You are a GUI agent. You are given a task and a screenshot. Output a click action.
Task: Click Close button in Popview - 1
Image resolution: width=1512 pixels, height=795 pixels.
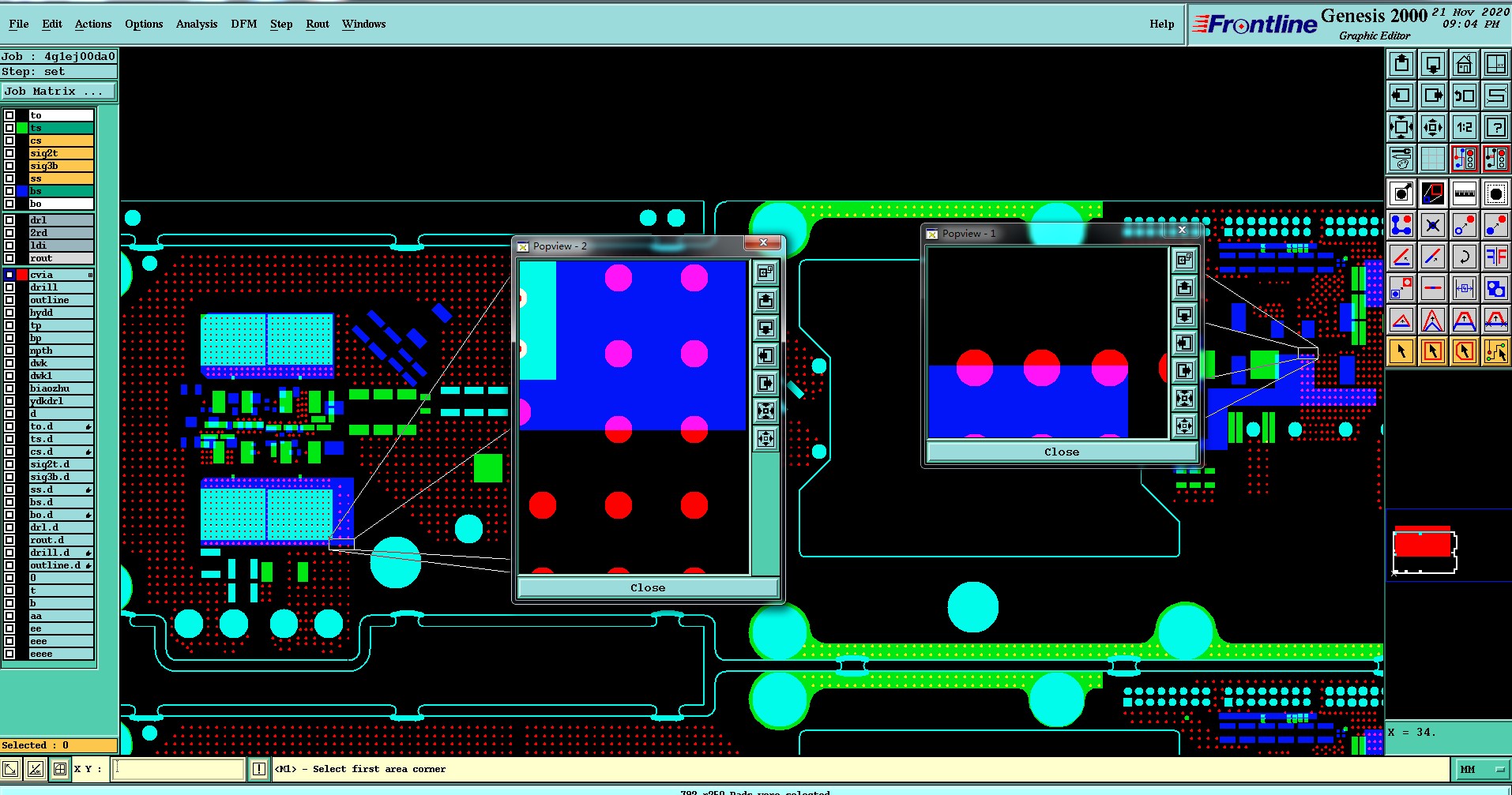[1062, 452]
